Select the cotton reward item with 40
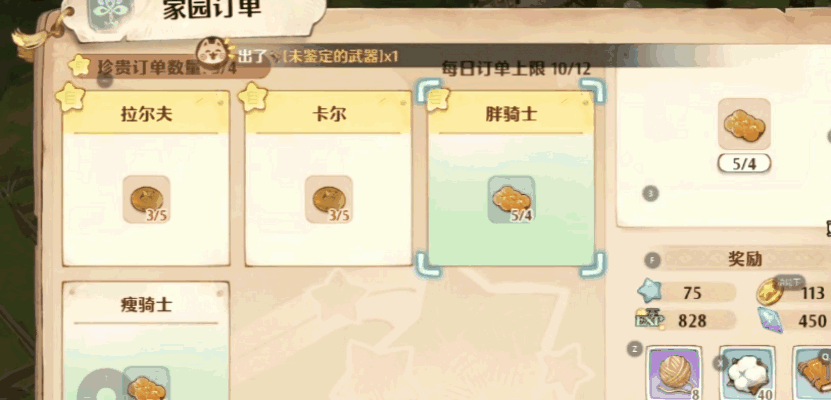Image resolution: width=831 pixels, height=400 pixels. (x=747, y=373)
